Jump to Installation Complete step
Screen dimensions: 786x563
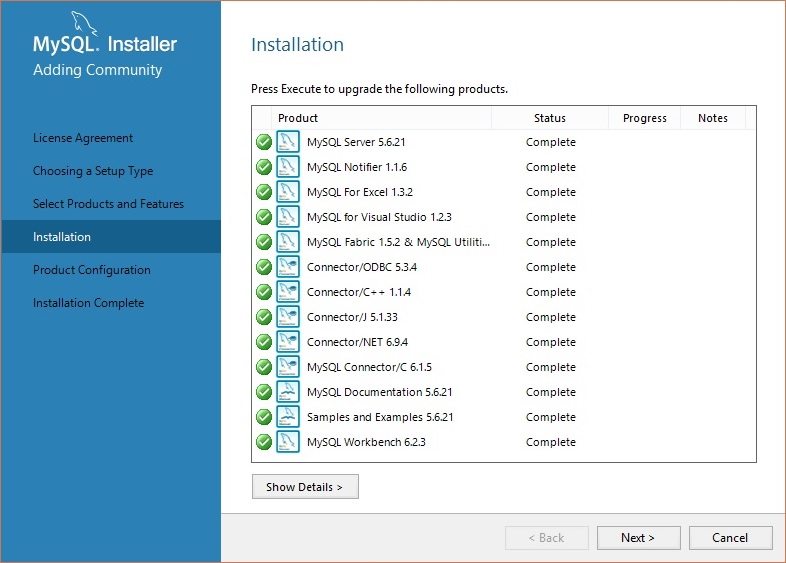coord(88,303)
